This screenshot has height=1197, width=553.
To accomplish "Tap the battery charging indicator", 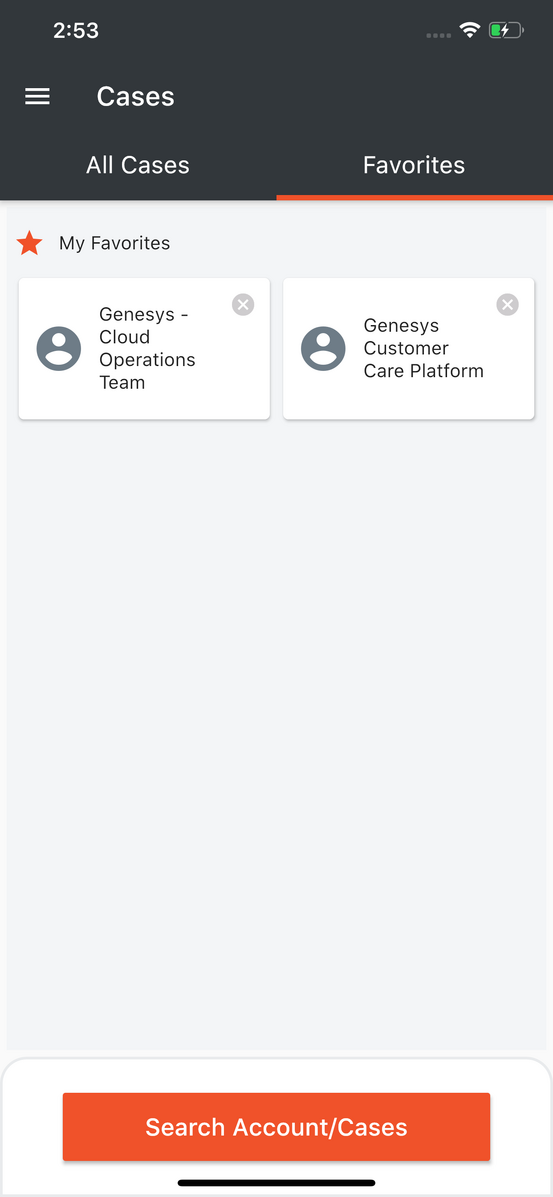I will click(506, 31).
